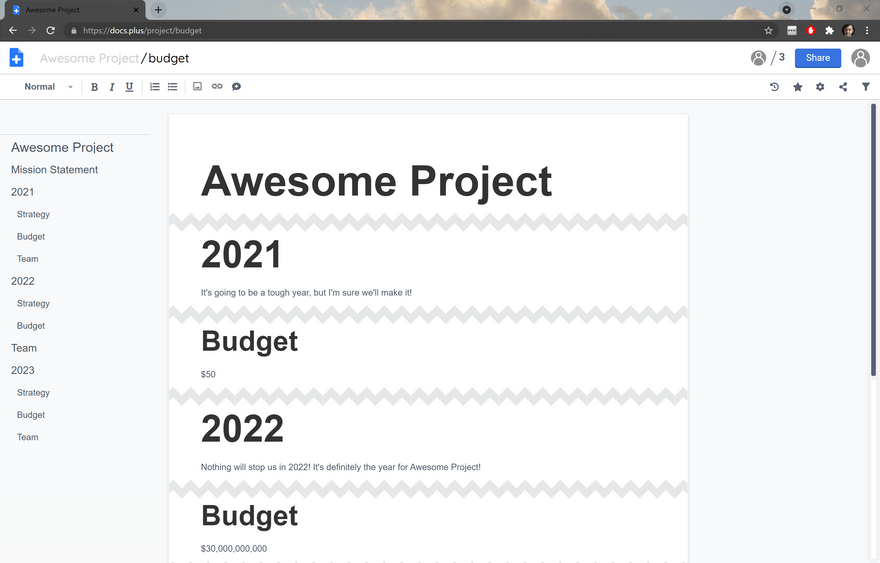
Task: Click Awesome Project breadcrumb link in header
Action: [89, 58]
